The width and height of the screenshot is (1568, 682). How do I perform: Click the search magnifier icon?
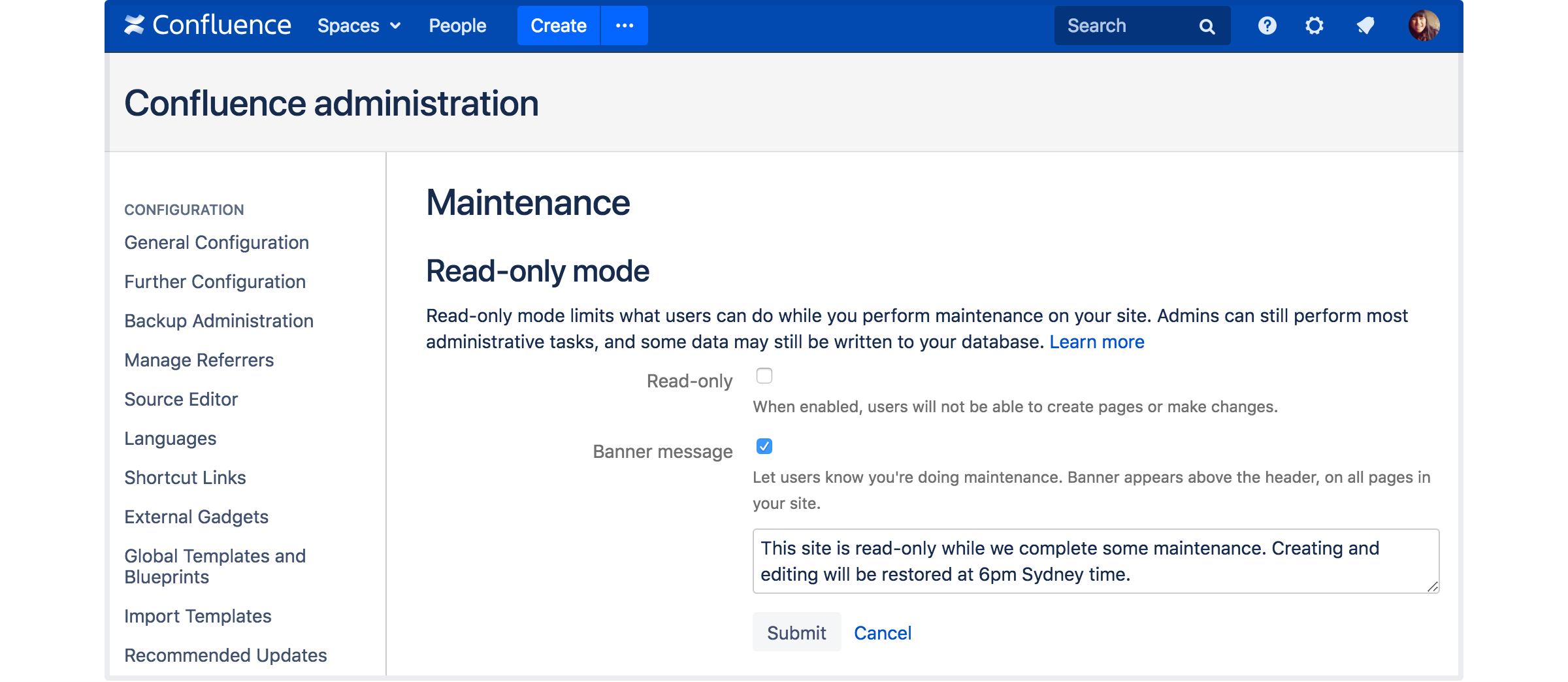pos(1207,26)
